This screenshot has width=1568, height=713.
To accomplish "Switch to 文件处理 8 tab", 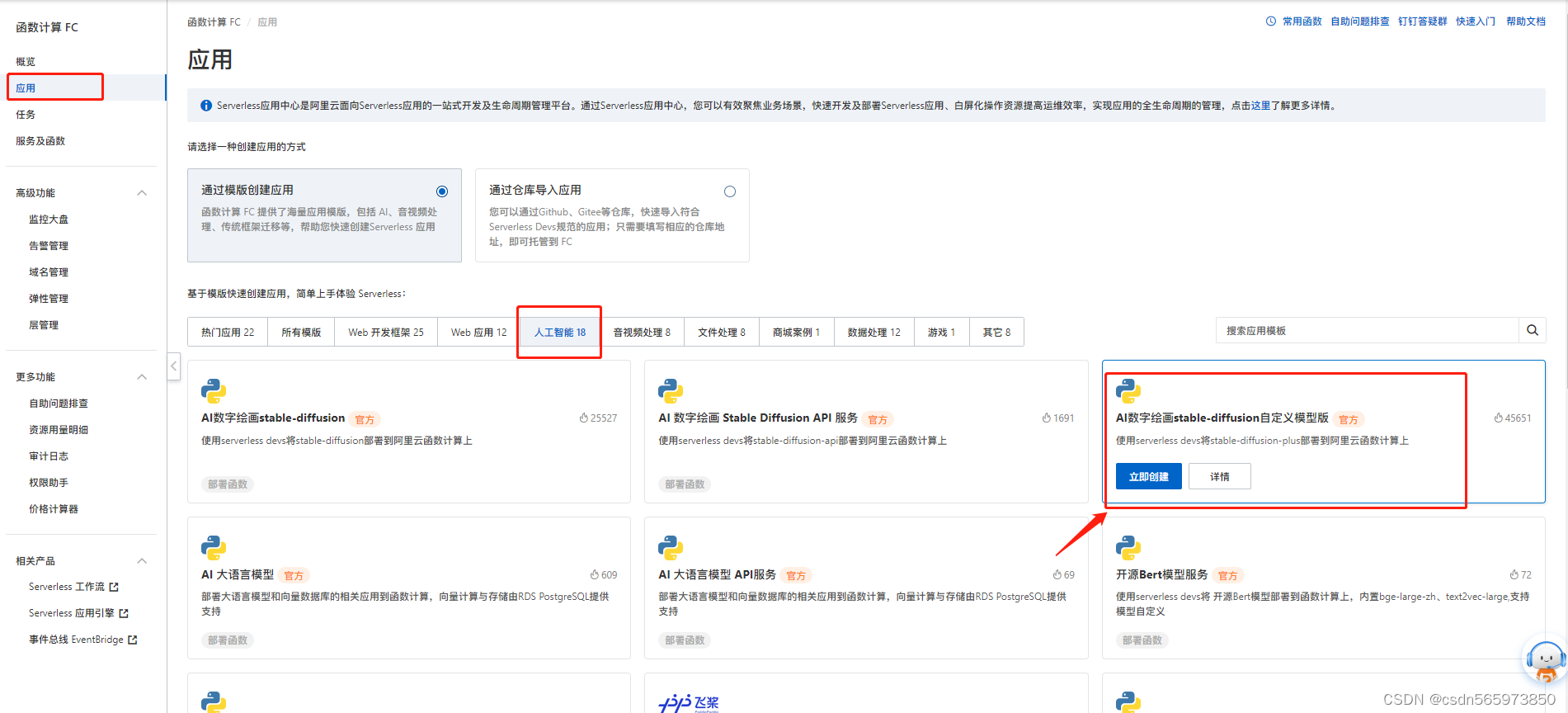I will [722, 332].
